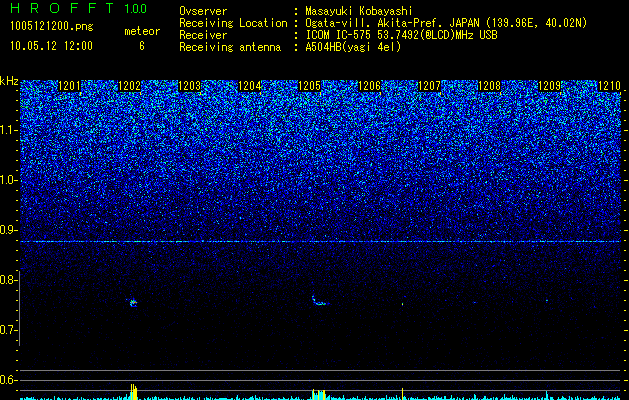The image size is (629, 400).
Task: Click the Ovserver field label
Action: [203, 12]
